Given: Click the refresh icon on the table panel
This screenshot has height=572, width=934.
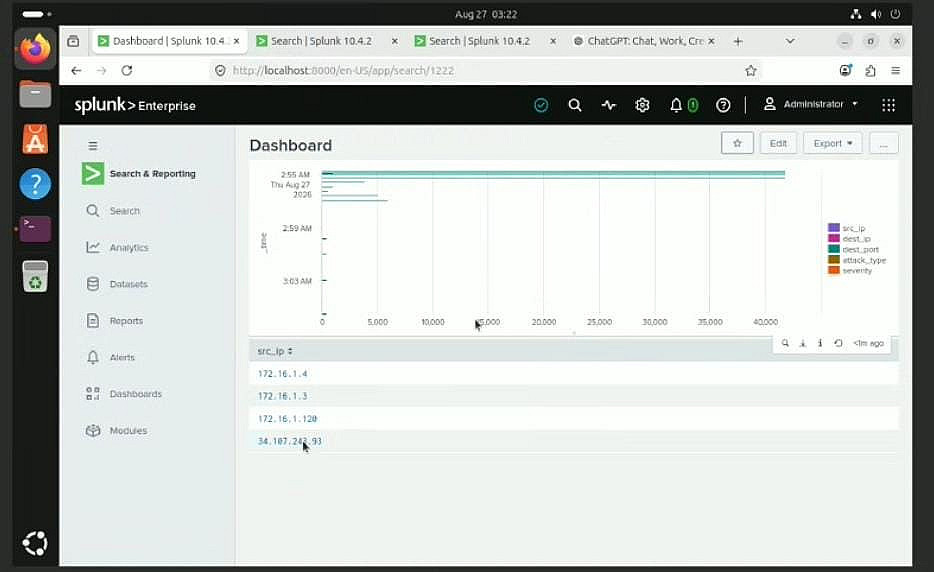Looking at the screenshot, I should tap(838, 343).
